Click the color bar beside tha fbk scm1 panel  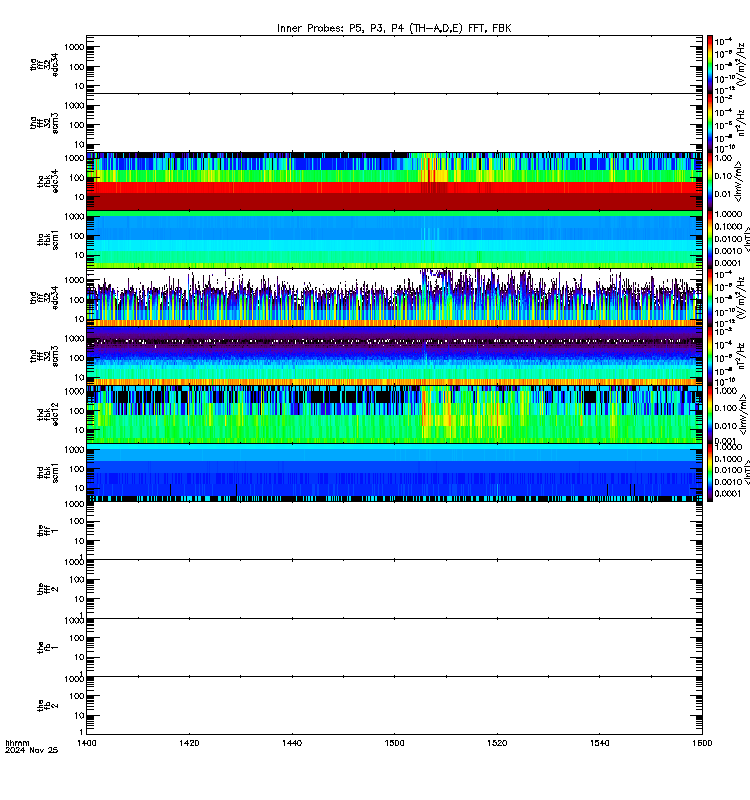710,239
